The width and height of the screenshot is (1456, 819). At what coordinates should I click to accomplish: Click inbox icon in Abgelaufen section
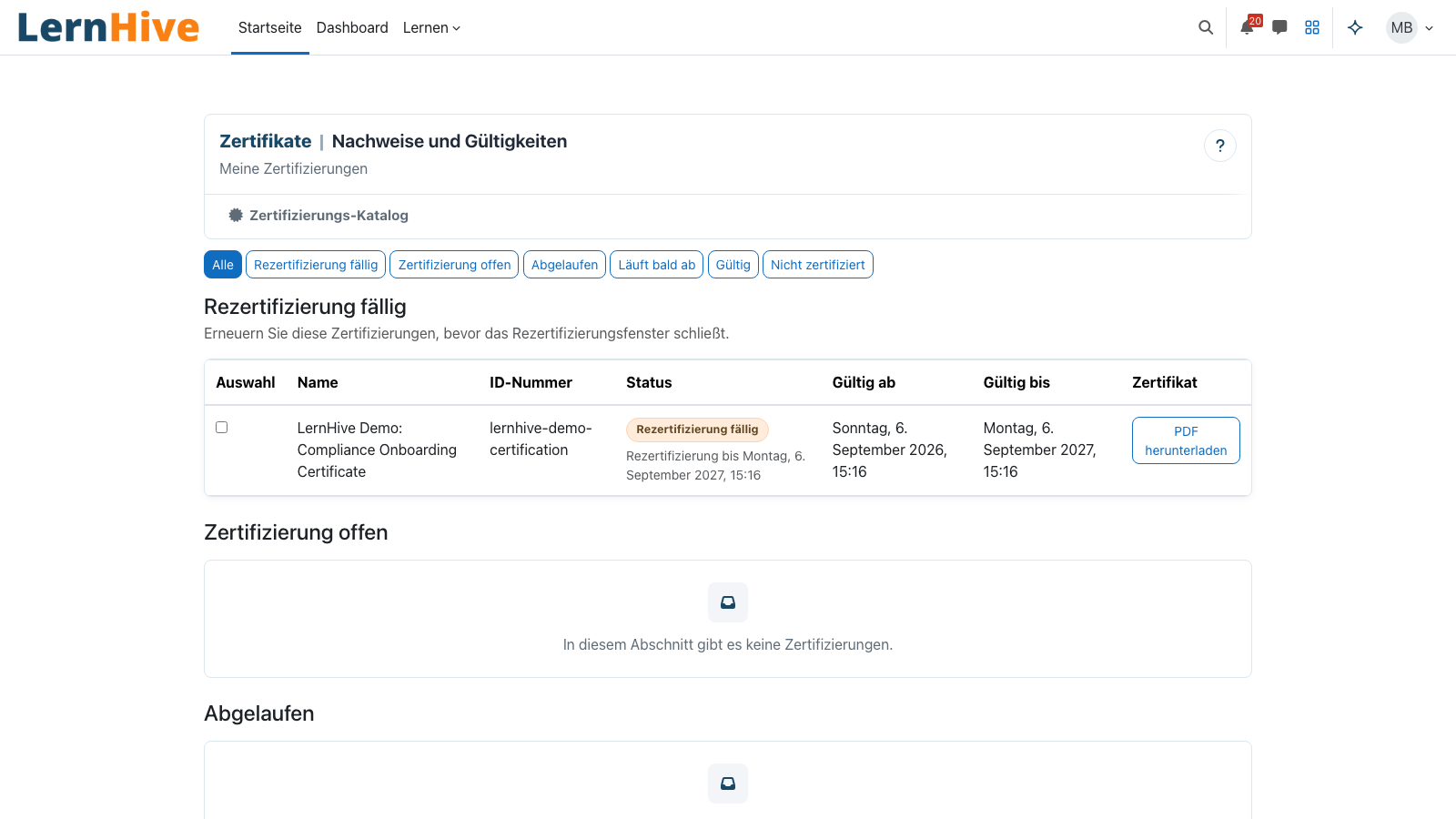pyautogui.click(x=728, y=784)
